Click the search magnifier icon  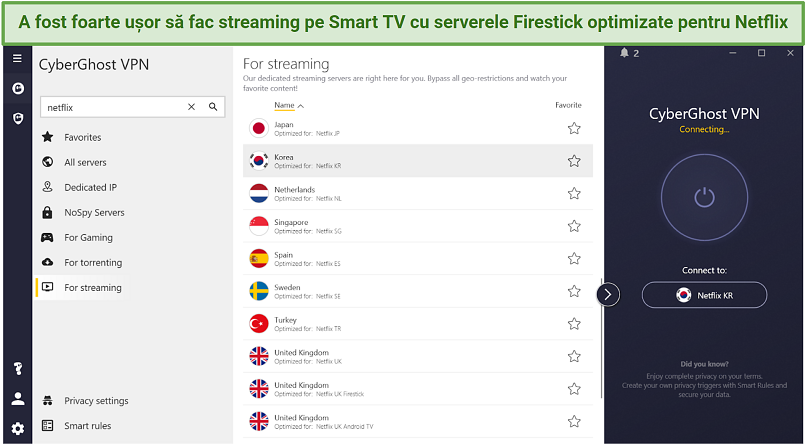(213, 107)
